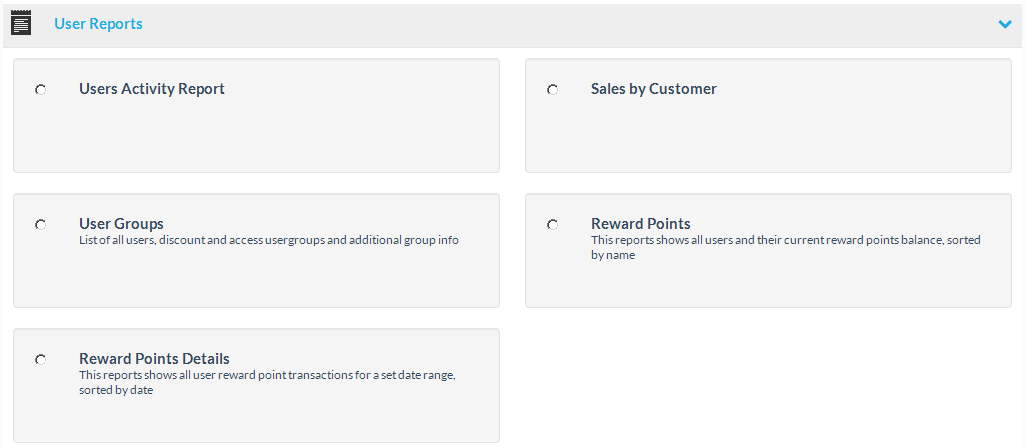
Task: Select the Users Activity Report radio button
Action: click(40, 89)
